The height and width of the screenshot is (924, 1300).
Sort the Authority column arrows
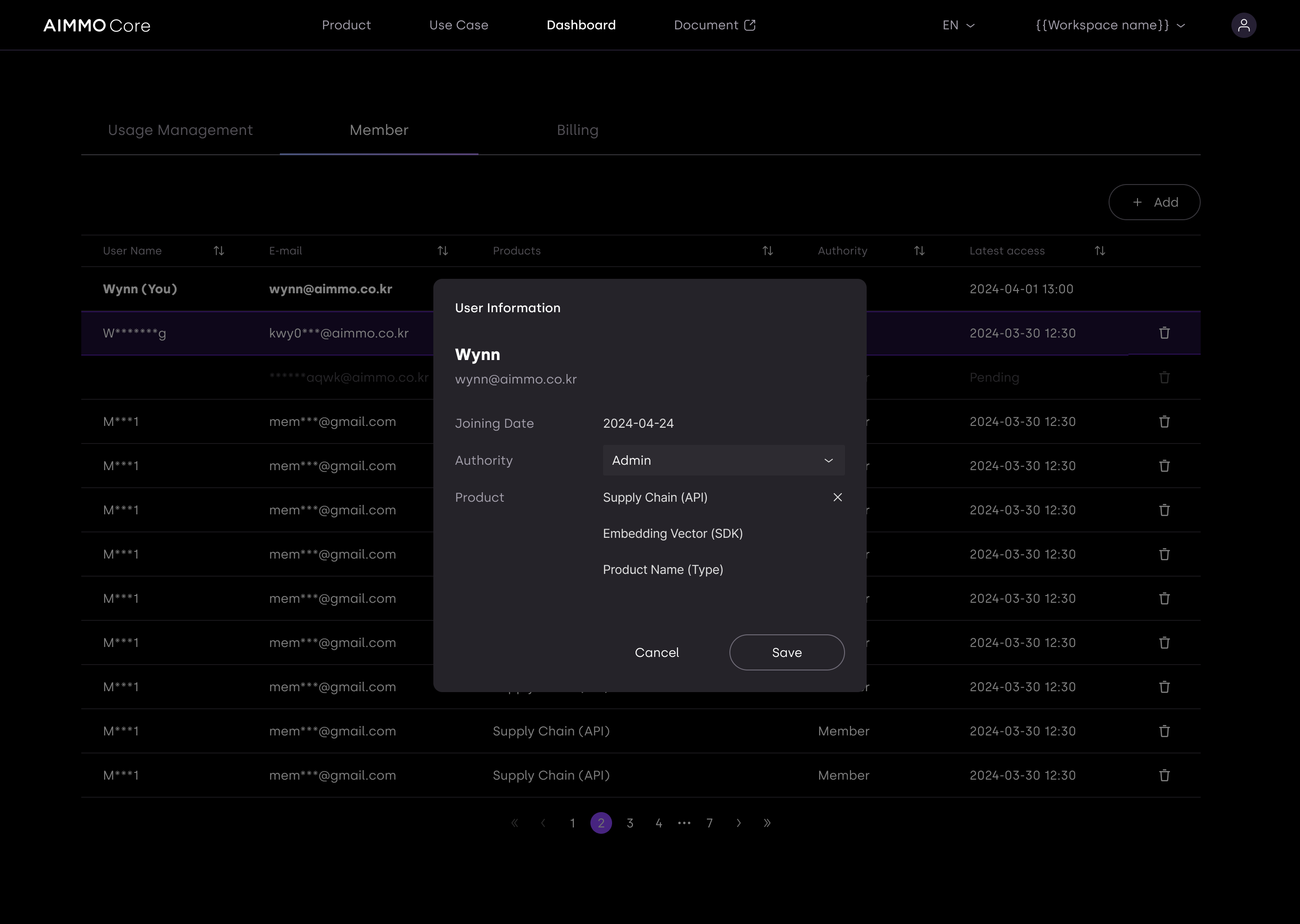pyautogui.click(x=919, y=251)
